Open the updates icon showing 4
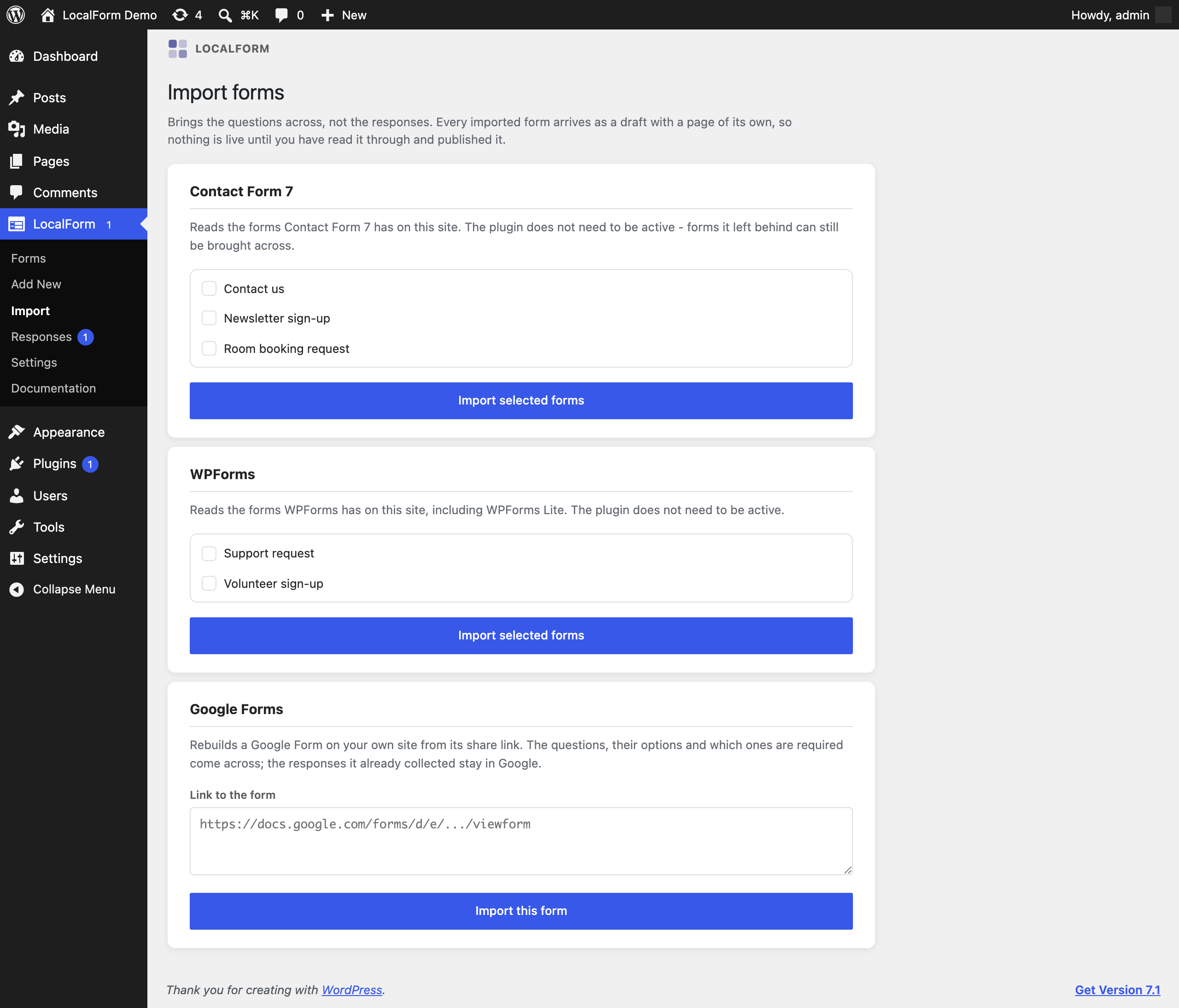1179x1008 pixels. click(x=180, y=15)
